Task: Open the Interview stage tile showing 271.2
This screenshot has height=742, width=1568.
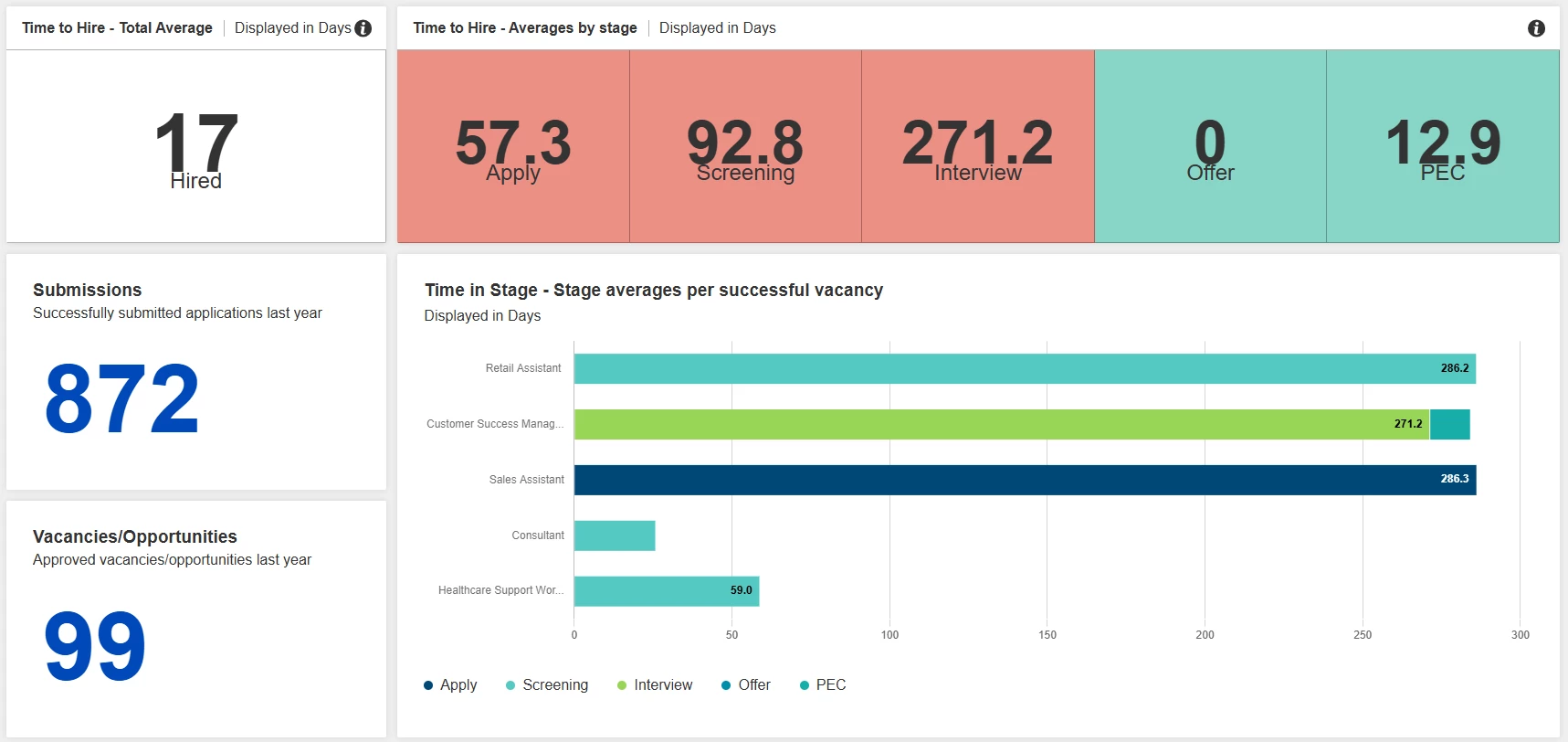Action: (977, 146)
